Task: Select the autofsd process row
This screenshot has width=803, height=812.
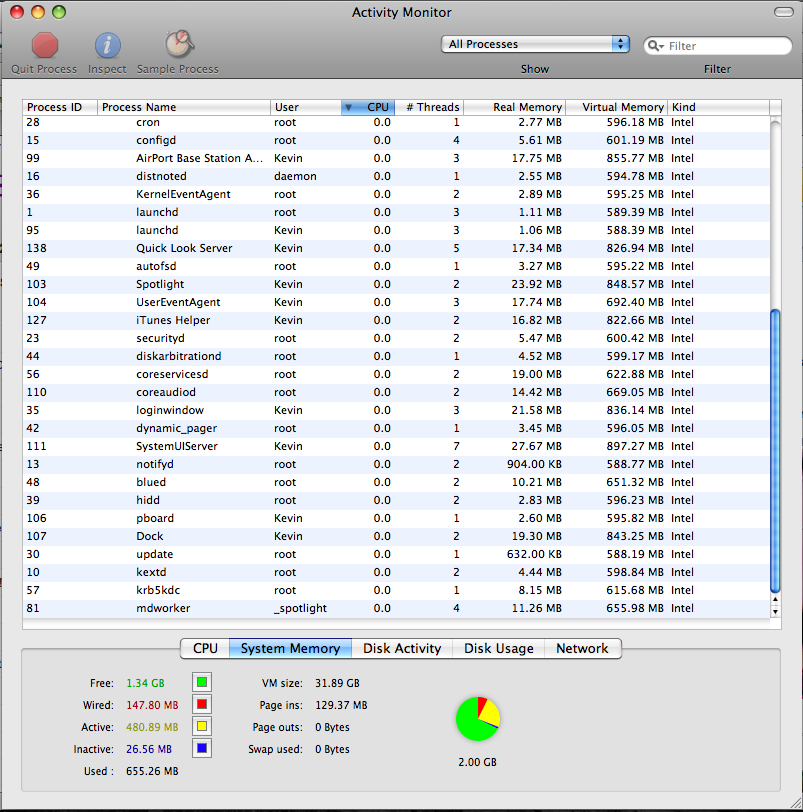Action: [397, 266]
